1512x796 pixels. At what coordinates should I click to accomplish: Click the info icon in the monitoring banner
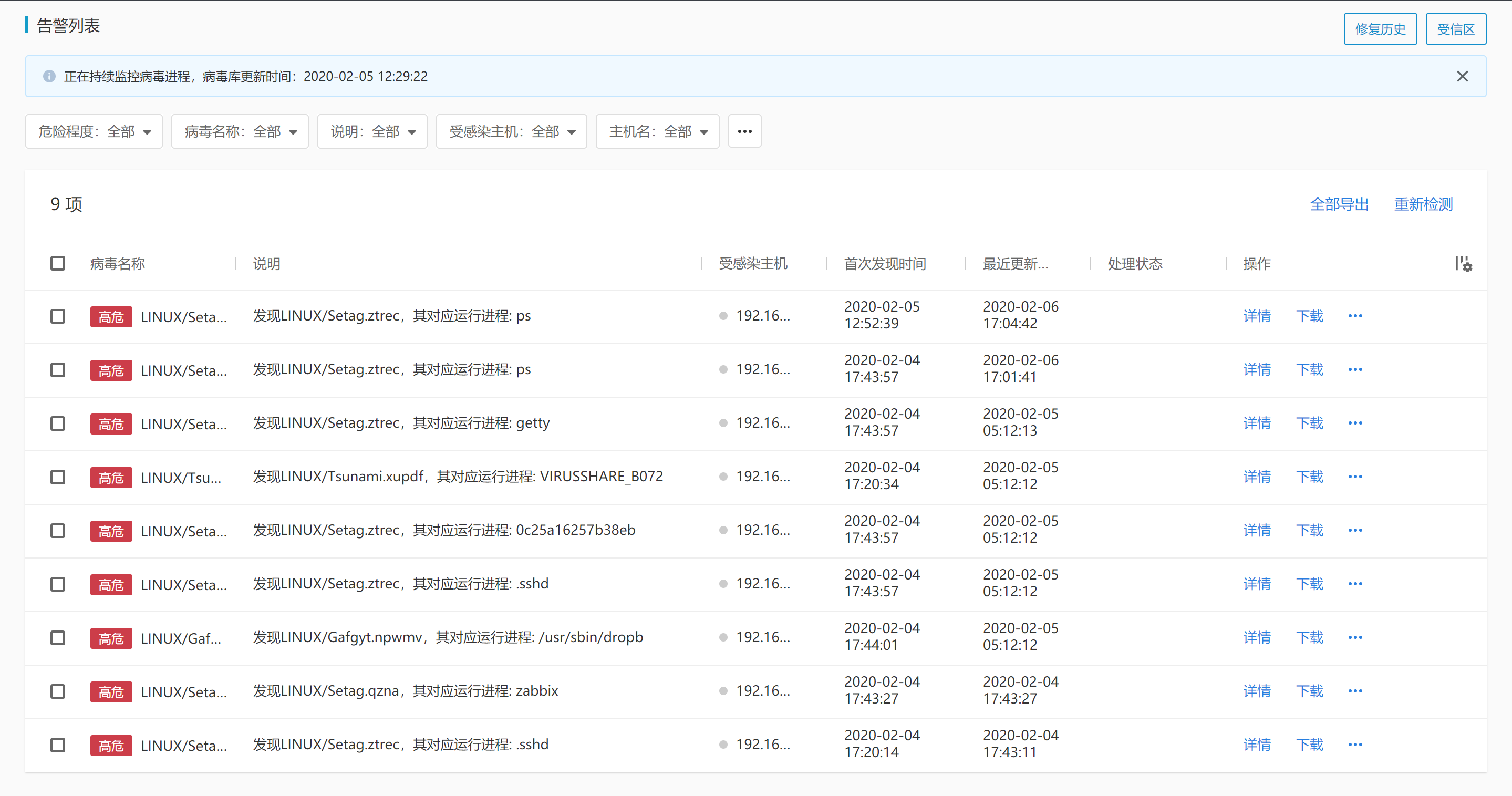click(x=49, y=76)
